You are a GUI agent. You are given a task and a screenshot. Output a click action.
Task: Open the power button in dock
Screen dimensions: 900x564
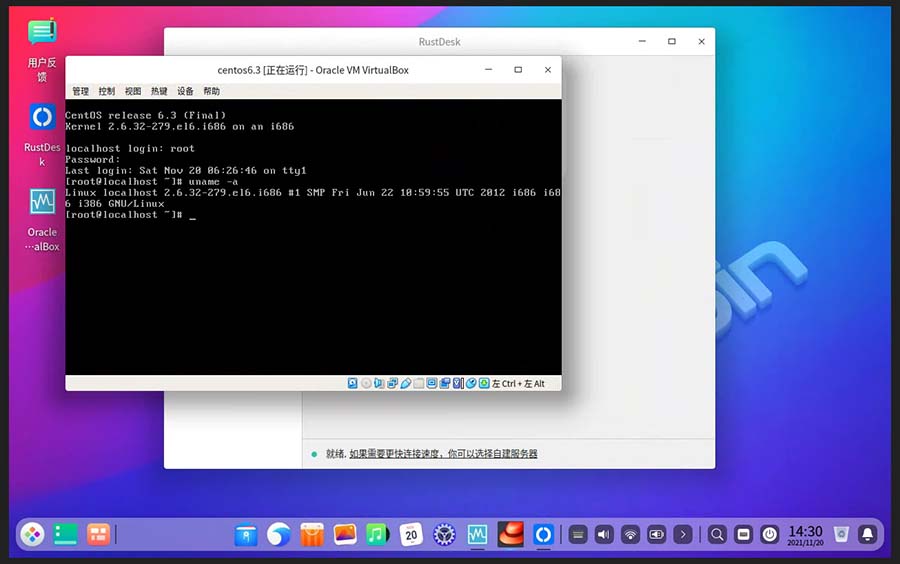click(x=770, y=535)
